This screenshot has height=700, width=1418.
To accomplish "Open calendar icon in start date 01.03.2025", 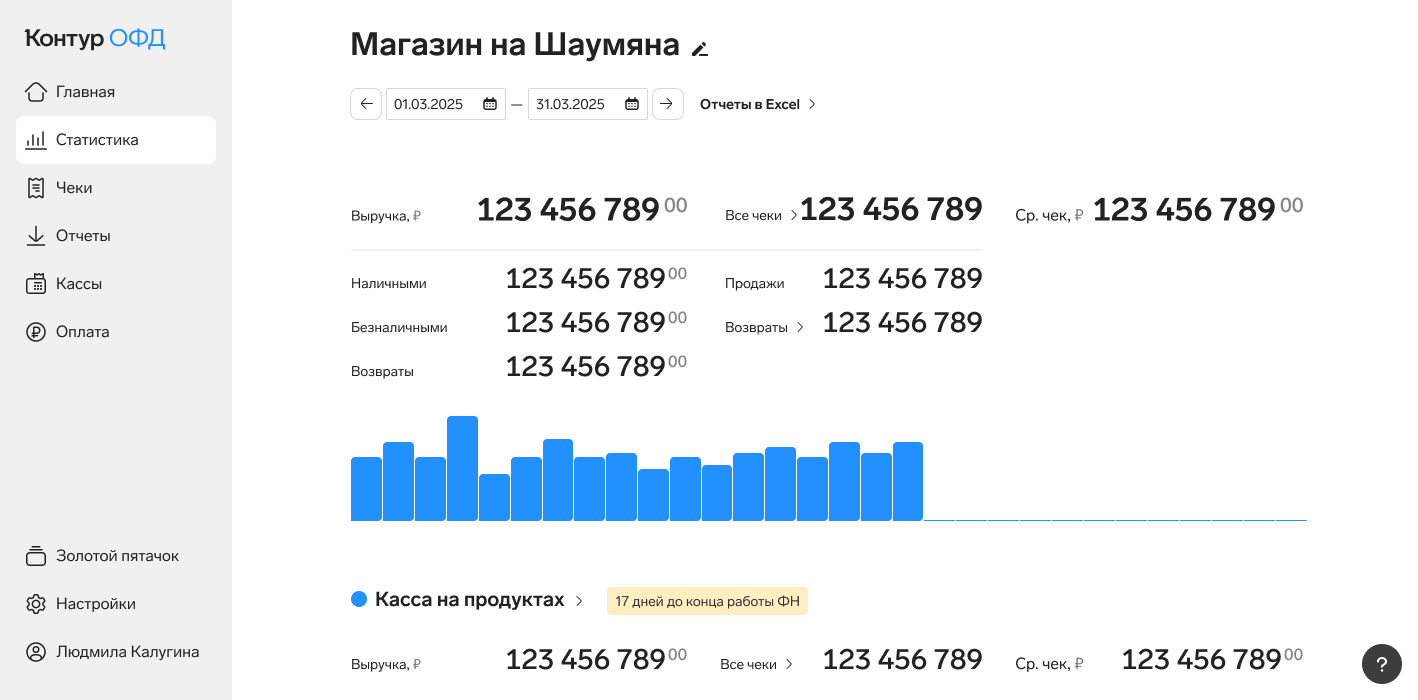I will [490, 104].
